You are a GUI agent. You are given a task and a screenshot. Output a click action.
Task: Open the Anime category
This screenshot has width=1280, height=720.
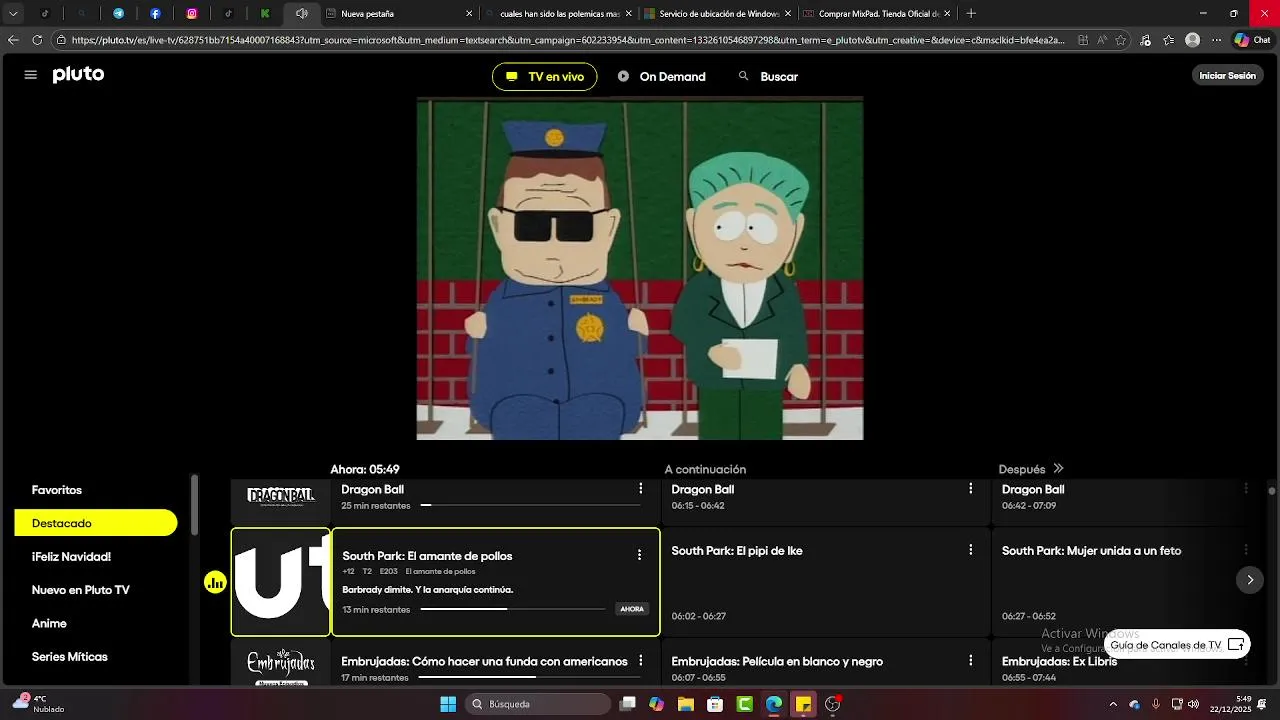click(x=49, y=623)
